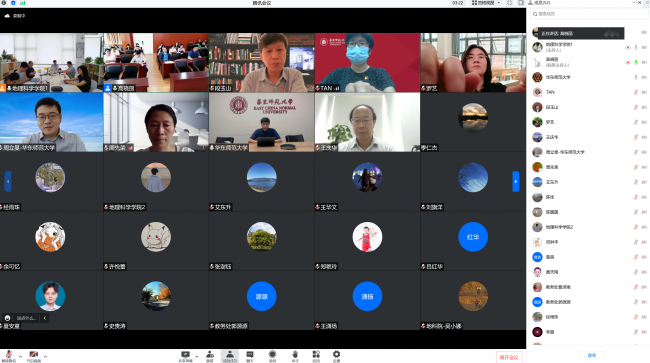
Task: Click the red leave meeting button
Action: click(x=509, y=357)
